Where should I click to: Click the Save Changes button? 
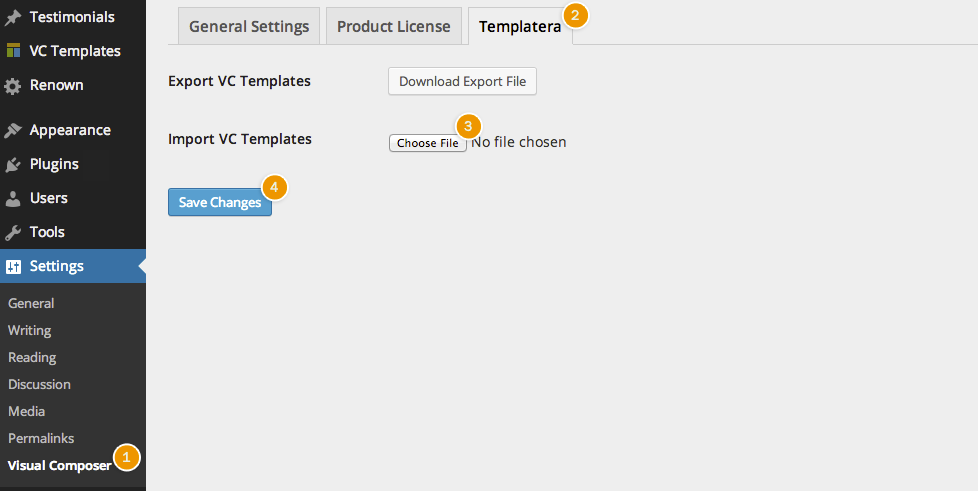220,202
